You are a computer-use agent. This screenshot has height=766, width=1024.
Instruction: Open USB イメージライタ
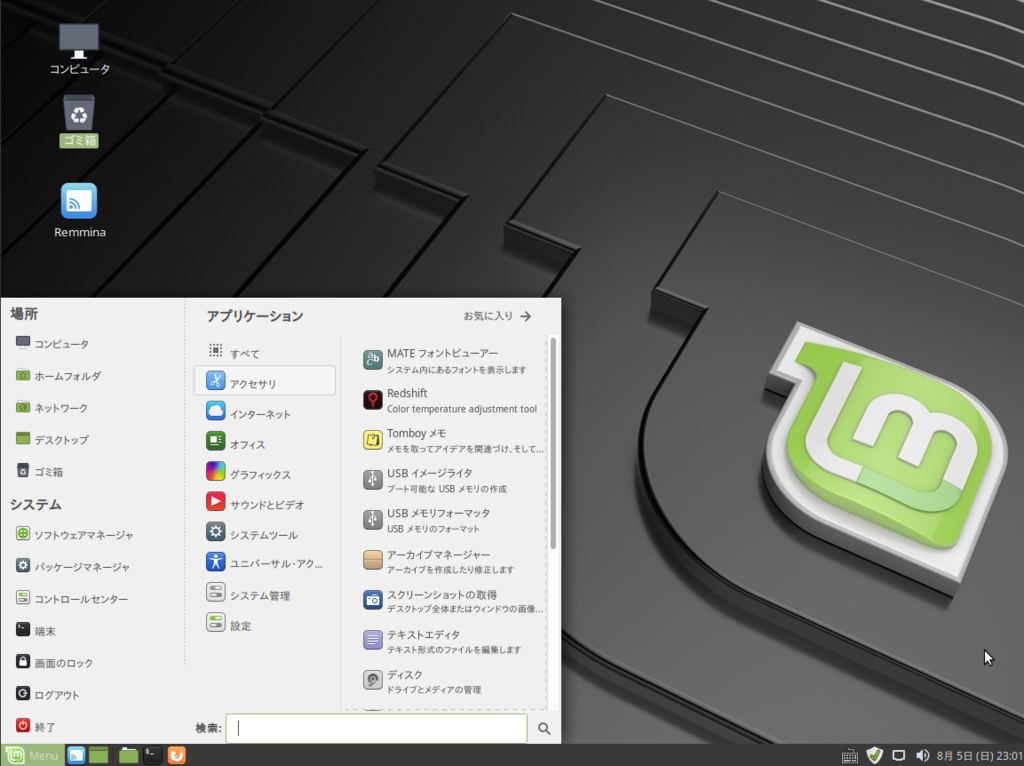[453, 480]
